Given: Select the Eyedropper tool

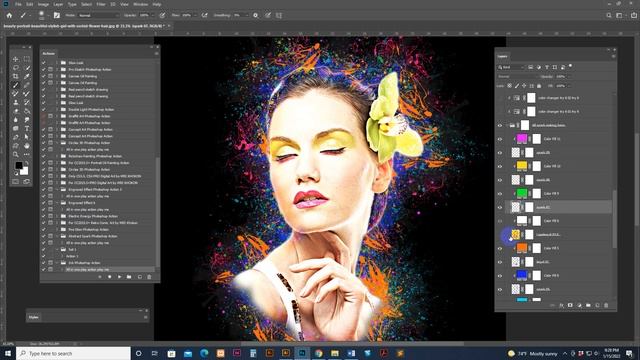Looking at the screenshot, I should click(27, 76).
